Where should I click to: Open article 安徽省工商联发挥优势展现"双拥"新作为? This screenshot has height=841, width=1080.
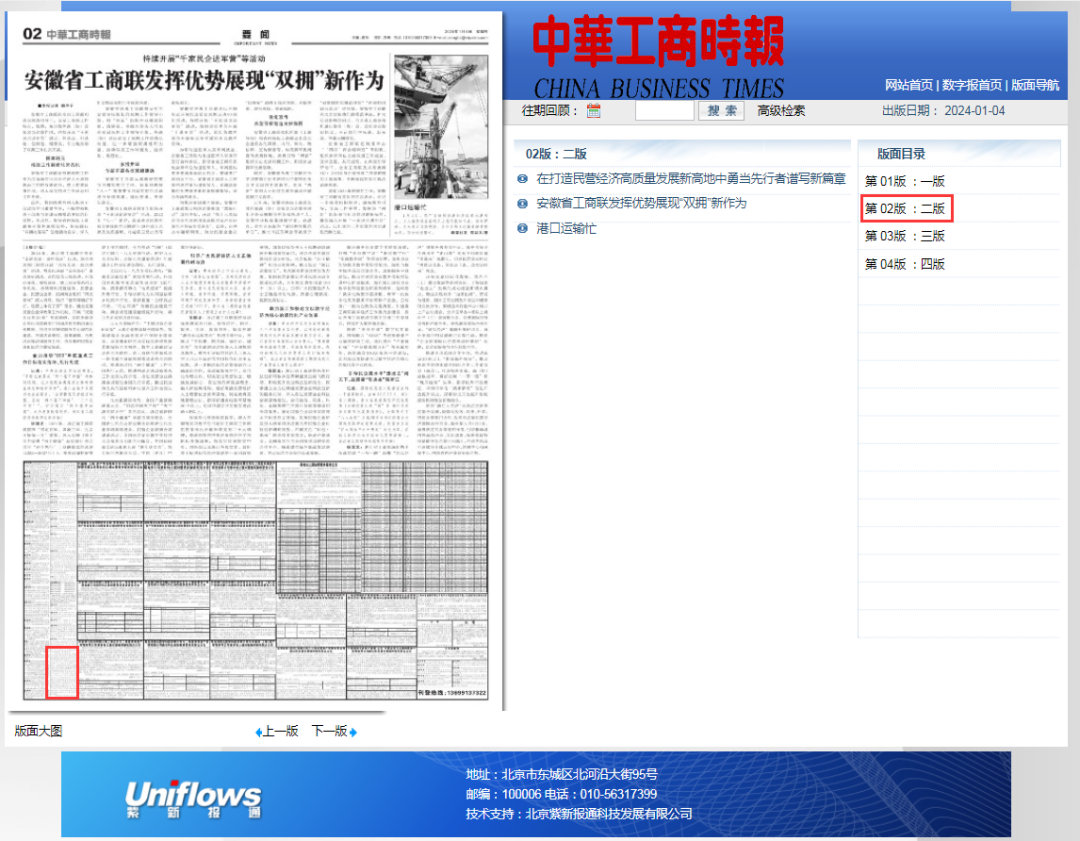(x=641, y=203)
